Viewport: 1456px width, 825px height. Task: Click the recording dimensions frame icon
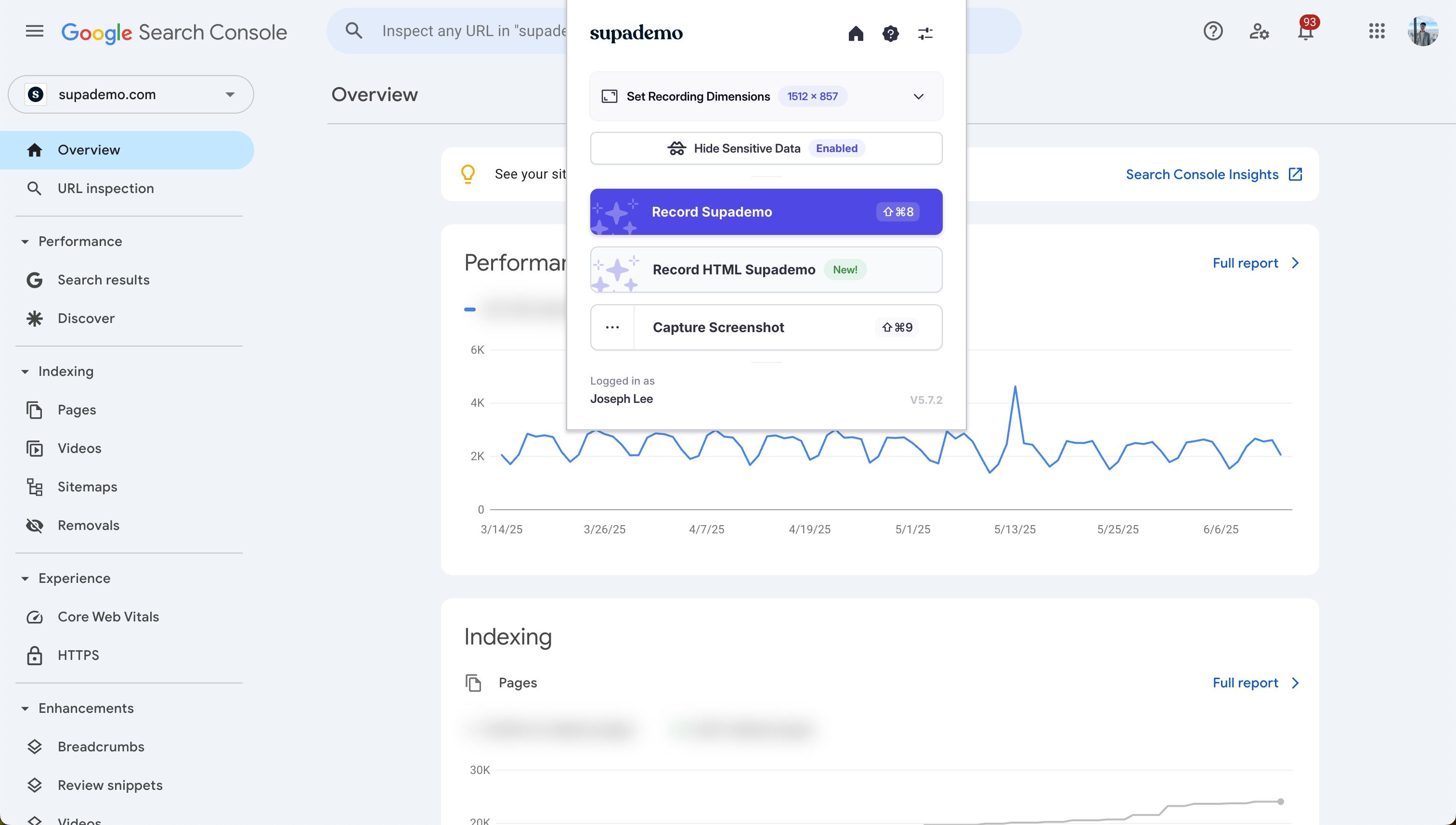click(609, 96)
